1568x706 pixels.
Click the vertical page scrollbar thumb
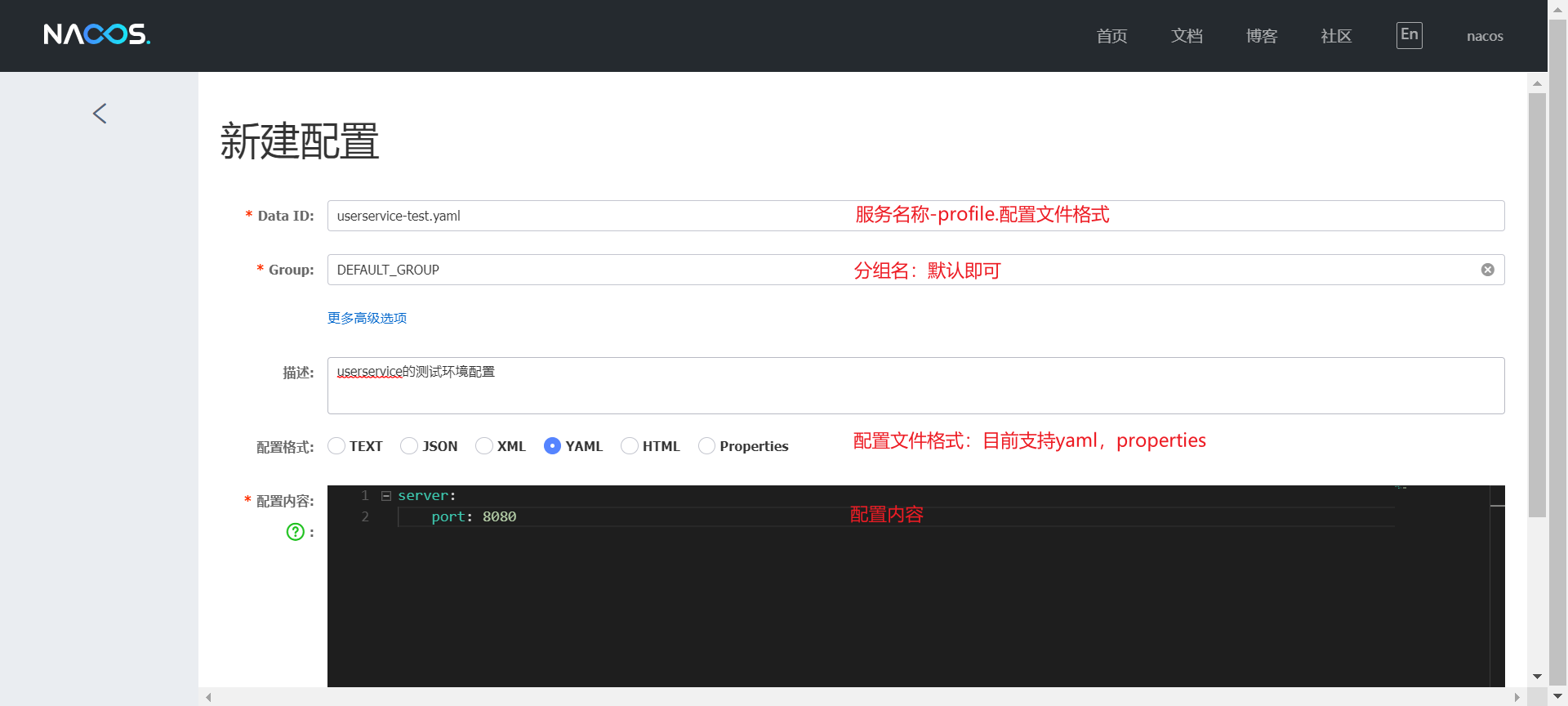pos(1537,302)
